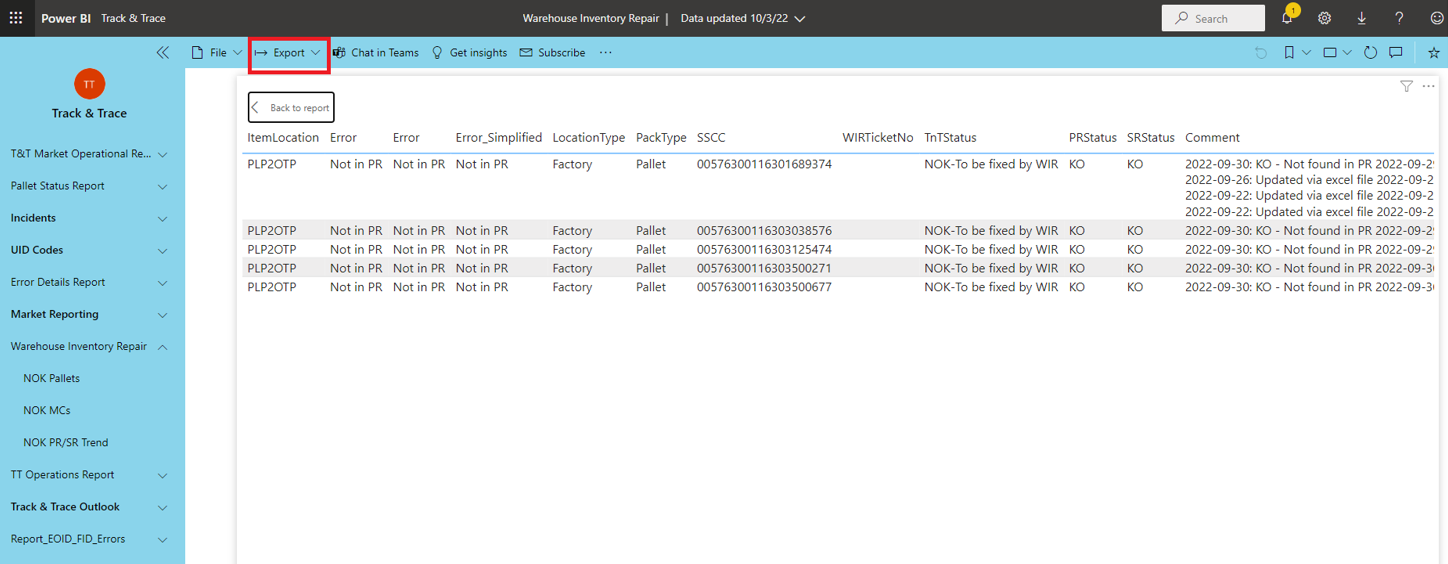
Task: Select SSCC cell 00576300116301689374
Action: pos(764,164)
